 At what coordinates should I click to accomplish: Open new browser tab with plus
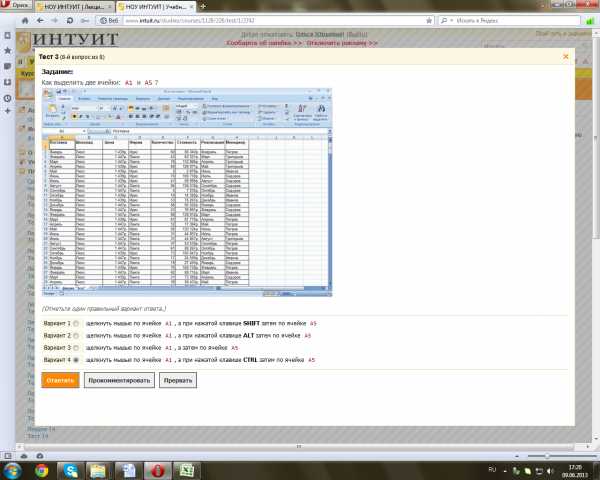(x=203, y=6)
